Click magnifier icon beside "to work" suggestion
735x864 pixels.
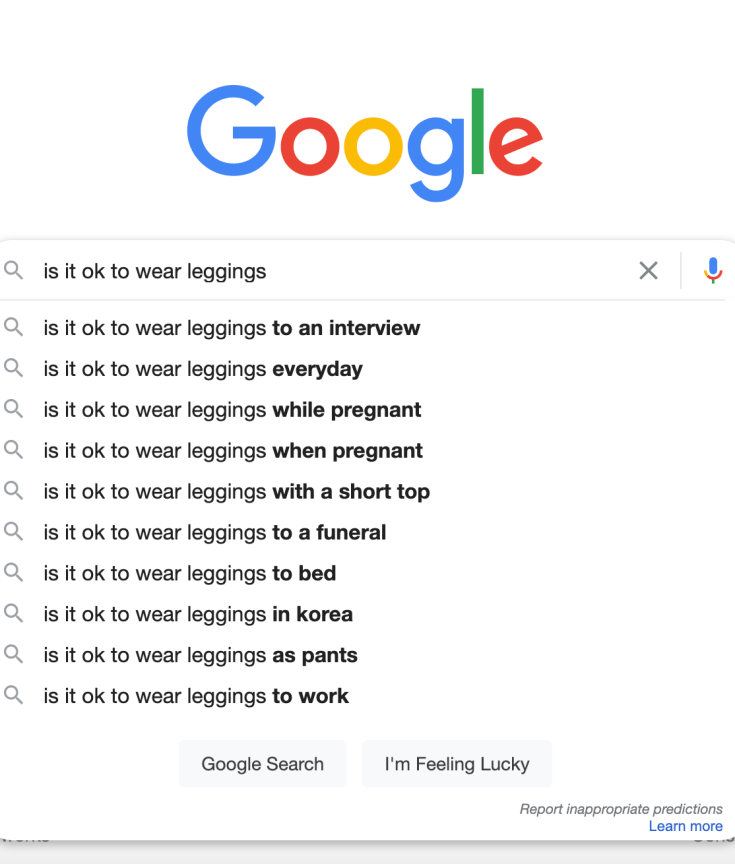click(13, 695)
